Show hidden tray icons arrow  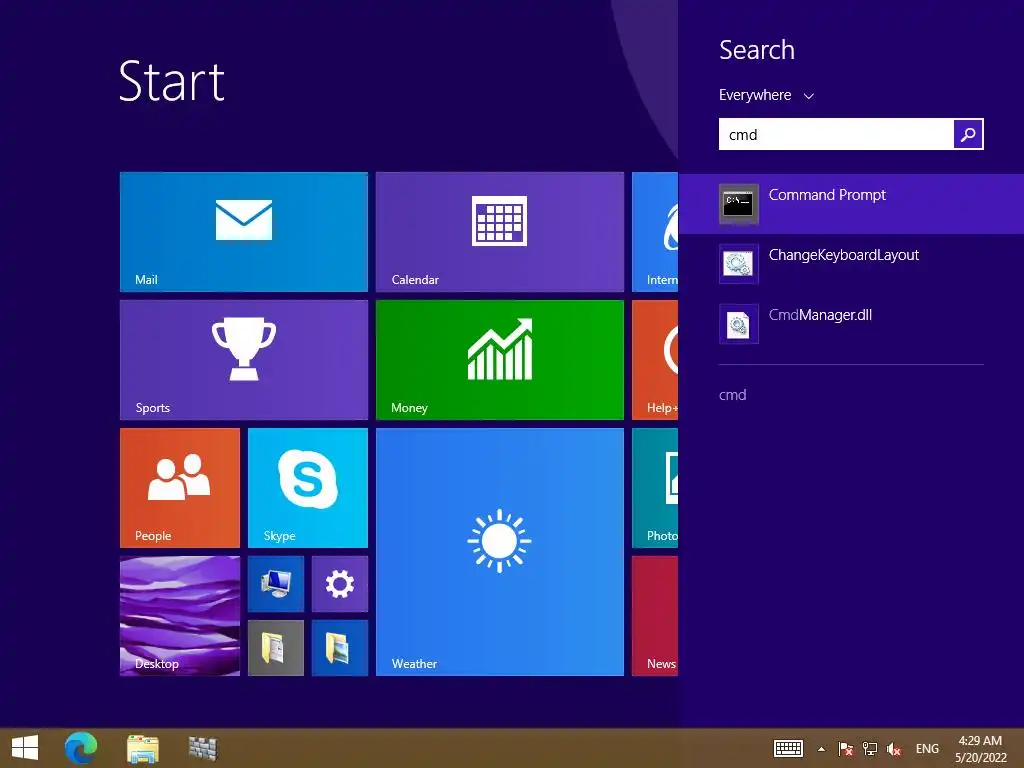coord(822,749)
